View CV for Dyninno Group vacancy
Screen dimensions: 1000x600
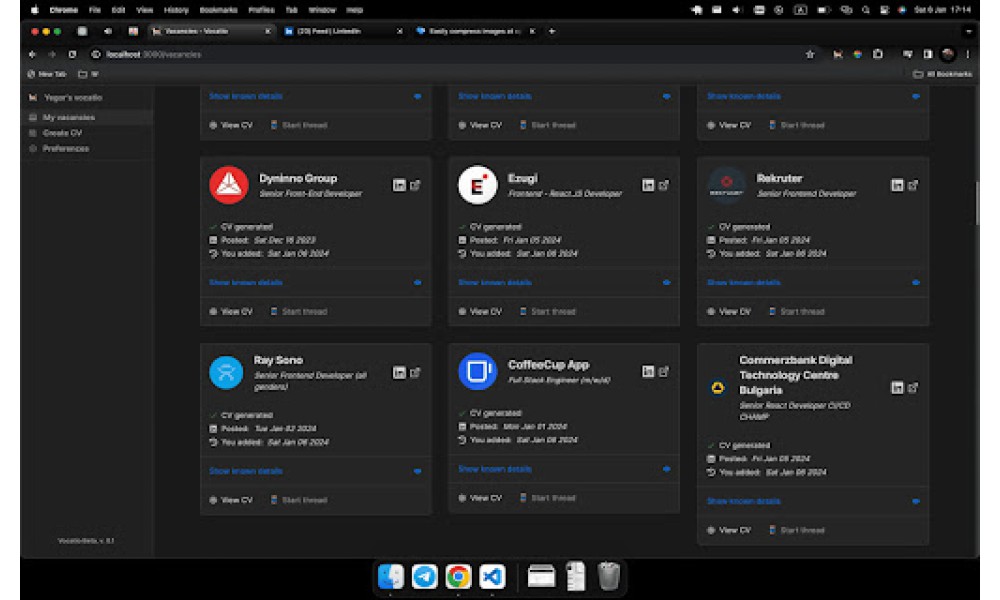(231, 312)
